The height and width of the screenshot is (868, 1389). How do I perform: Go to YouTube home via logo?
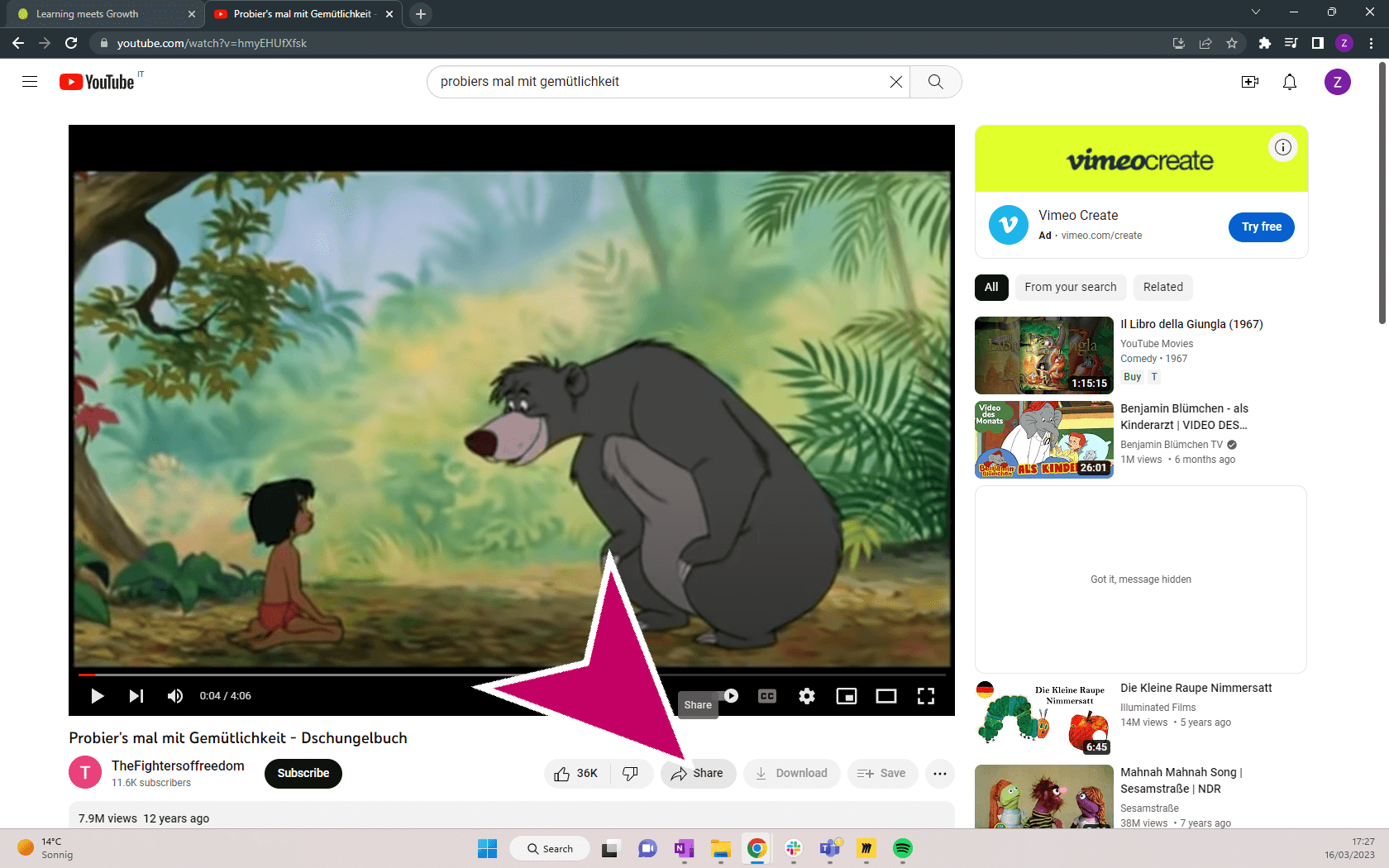click(97, 82)
